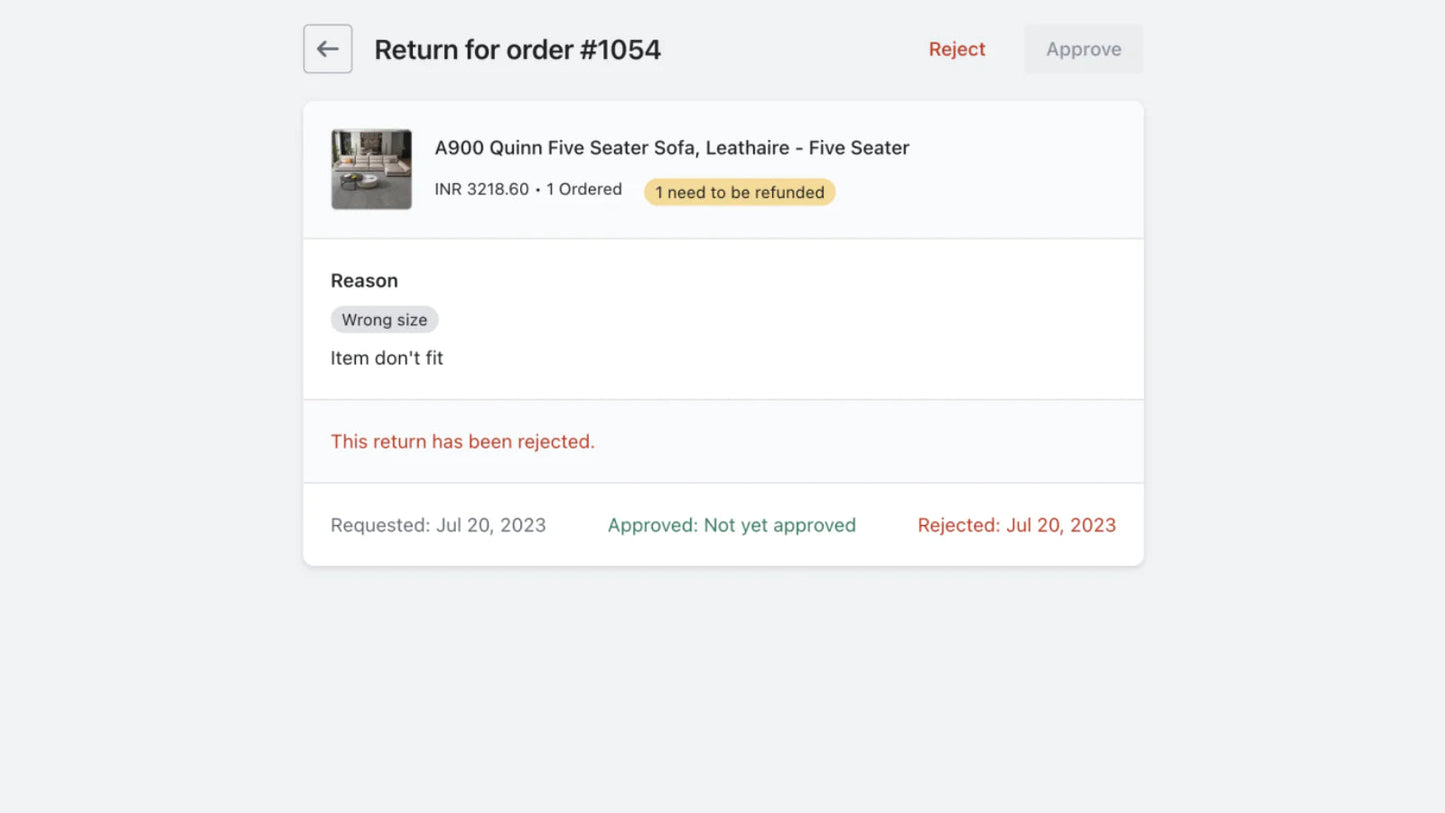Click the Rejected: Jul 20, 2023 date

coord(1016,525)
